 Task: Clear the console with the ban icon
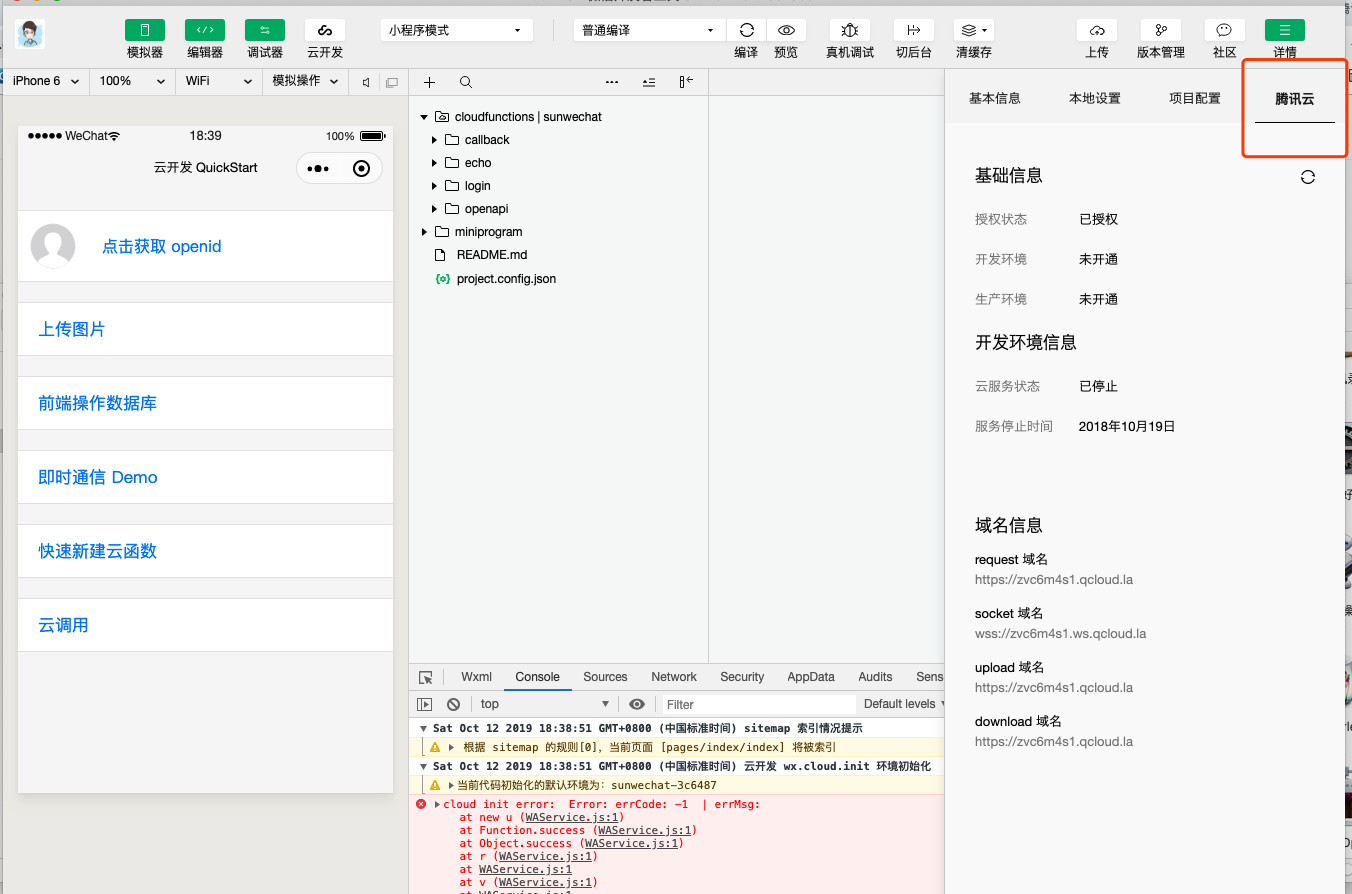coord(453,704)
